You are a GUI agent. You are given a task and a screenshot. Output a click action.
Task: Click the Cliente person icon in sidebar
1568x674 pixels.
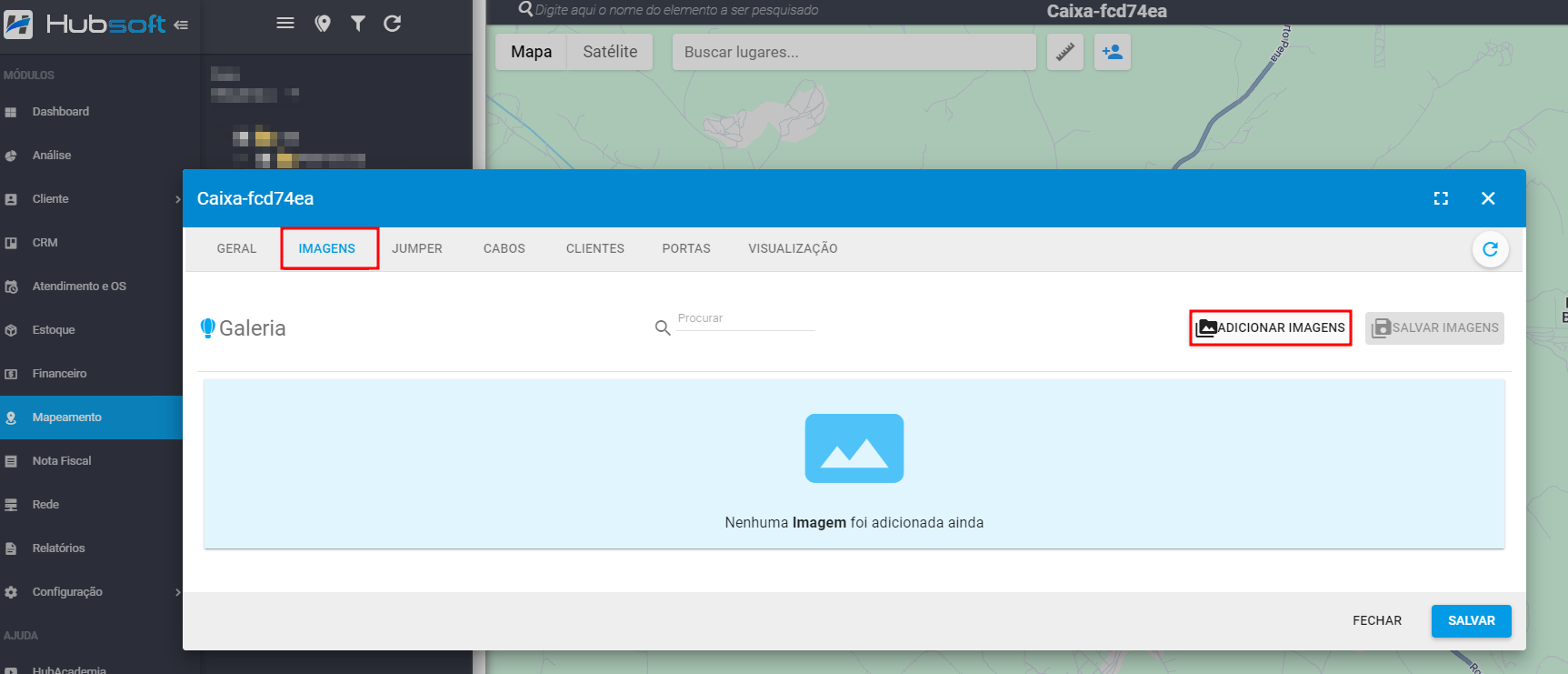point(11,199)
